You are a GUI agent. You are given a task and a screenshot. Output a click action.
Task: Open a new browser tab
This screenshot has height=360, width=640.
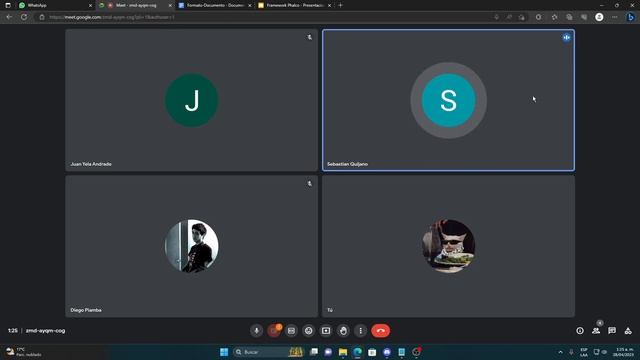click(340, 5)
